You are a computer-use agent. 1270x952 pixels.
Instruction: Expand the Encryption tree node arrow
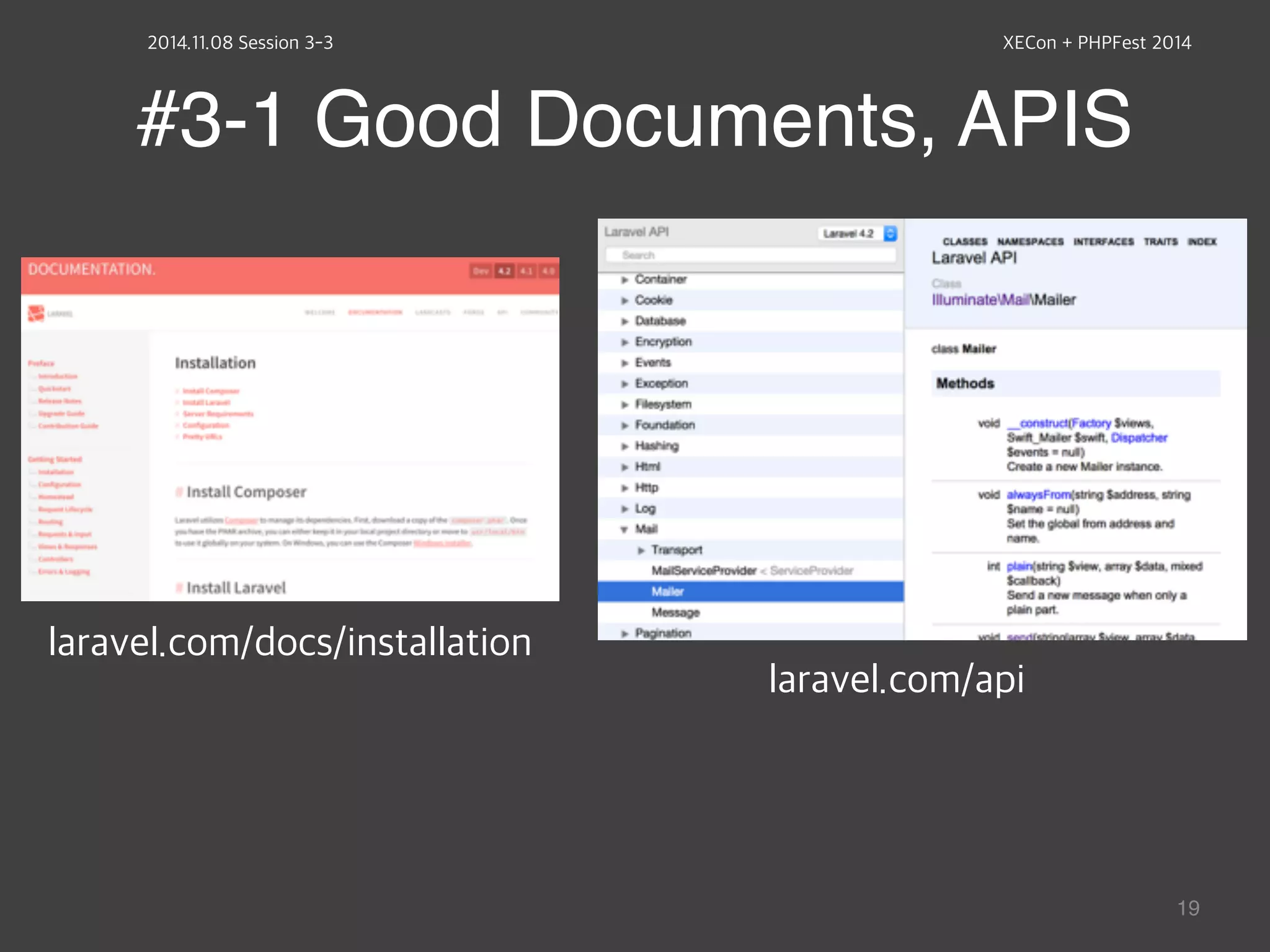624,342
